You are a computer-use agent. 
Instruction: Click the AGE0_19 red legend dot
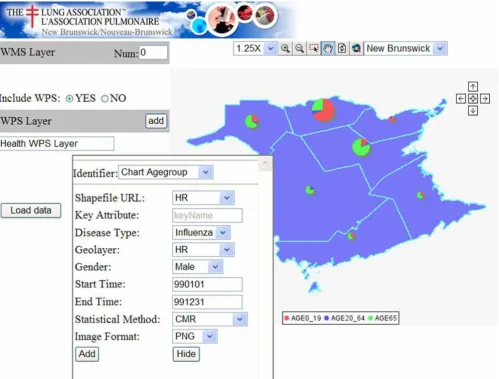coord(286,318)
